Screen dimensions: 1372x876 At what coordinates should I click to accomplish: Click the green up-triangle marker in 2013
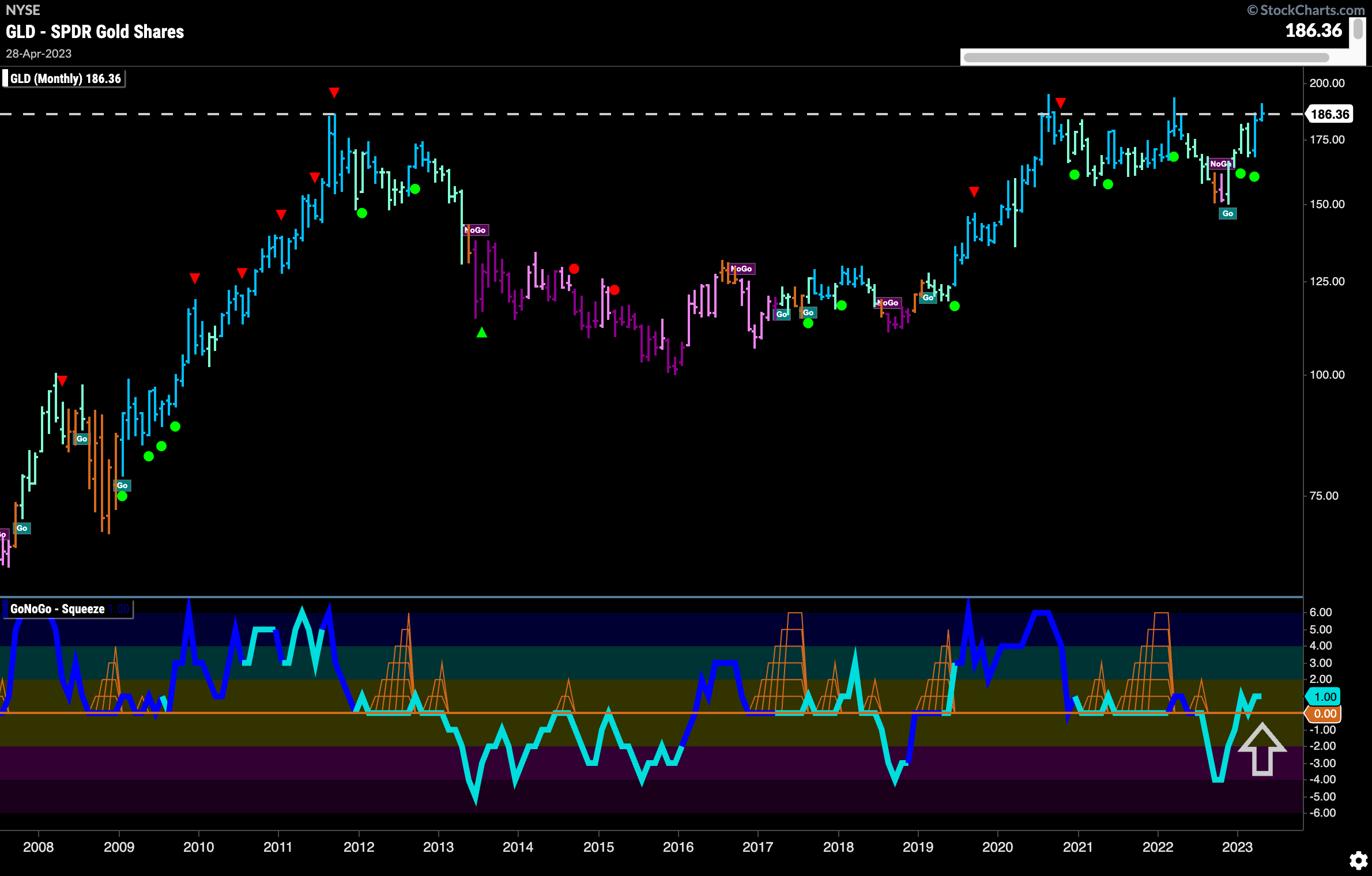(482, 333)
